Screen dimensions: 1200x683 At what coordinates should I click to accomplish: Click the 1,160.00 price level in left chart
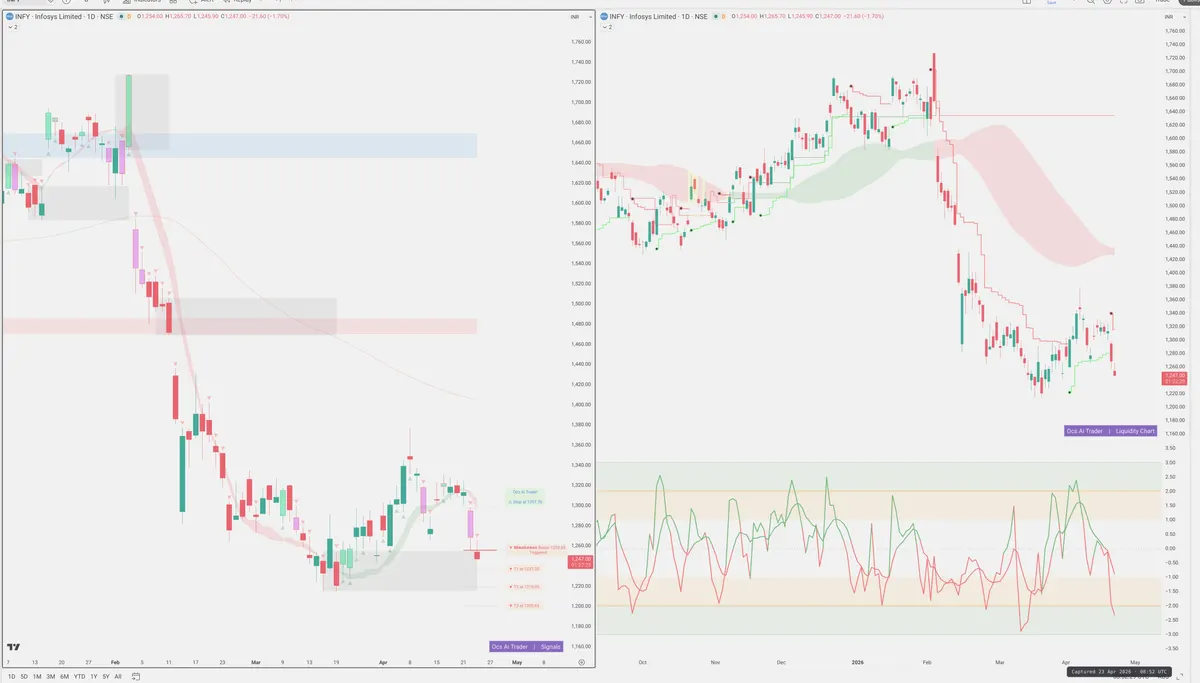coord(582,646)
